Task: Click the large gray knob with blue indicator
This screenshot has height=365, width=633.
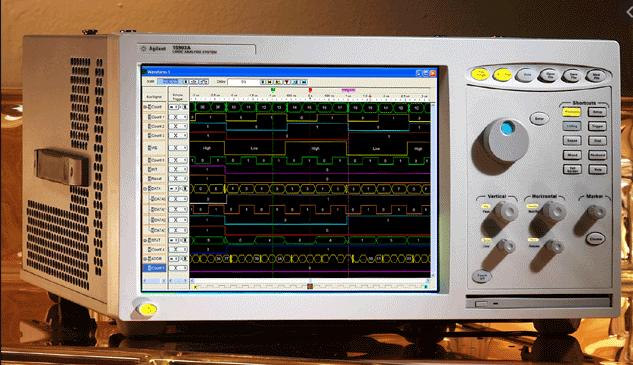Action: [505, 140]
